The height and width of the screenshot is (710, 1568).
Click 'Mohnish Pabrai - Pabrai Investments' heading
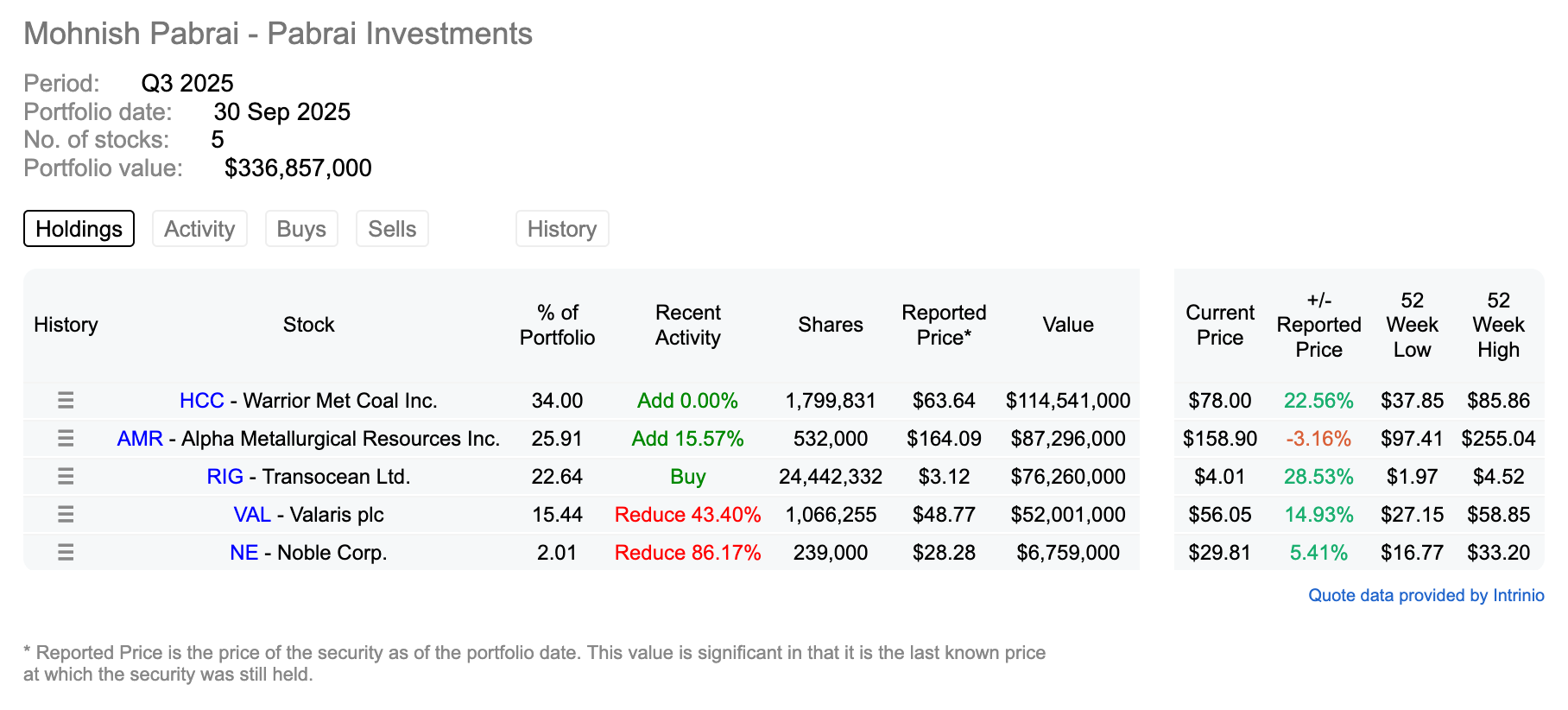(x=278, y=34)
